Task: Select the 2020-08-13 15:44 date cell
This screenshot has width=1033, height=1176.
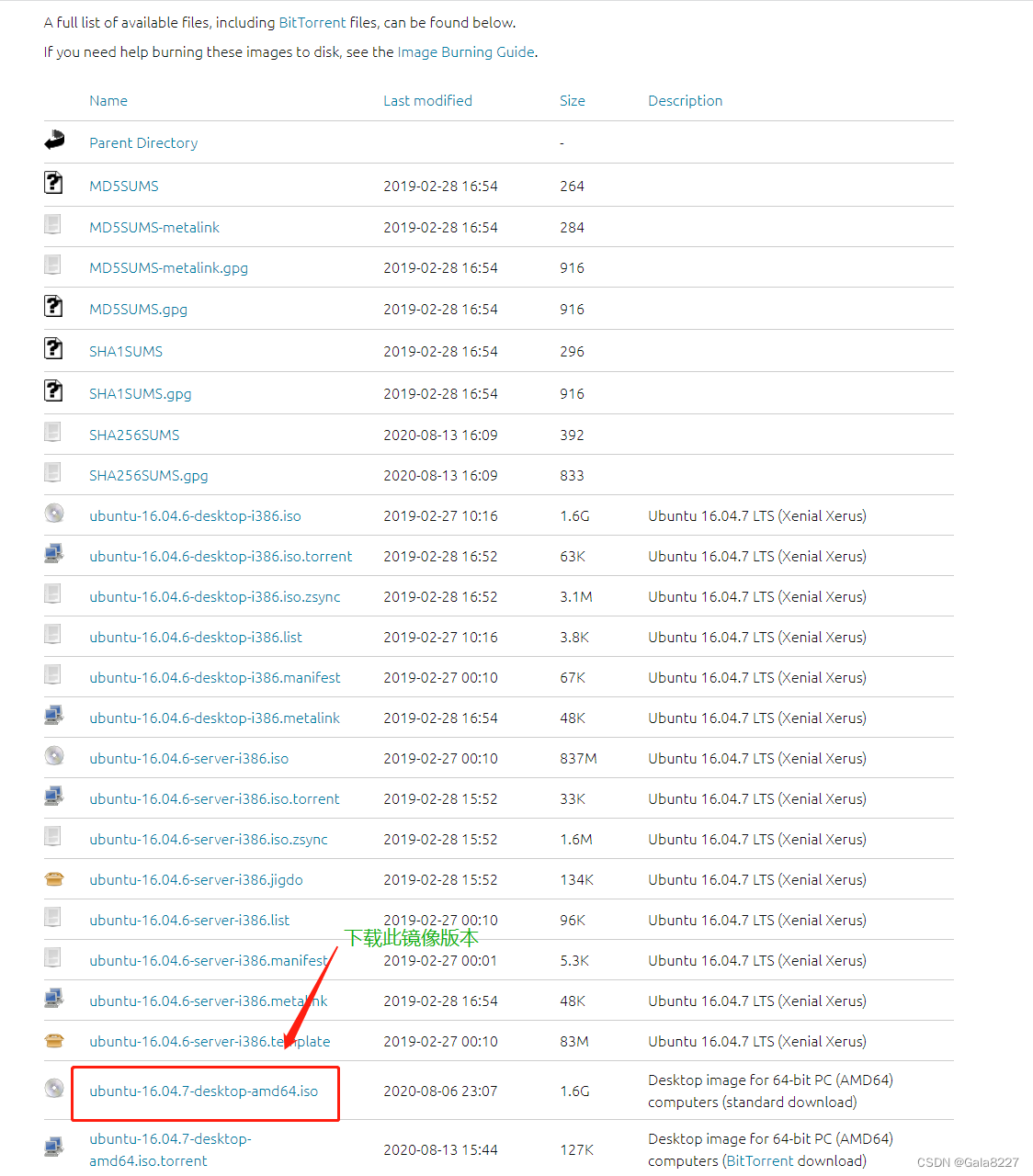Action: coord(440,1149)
